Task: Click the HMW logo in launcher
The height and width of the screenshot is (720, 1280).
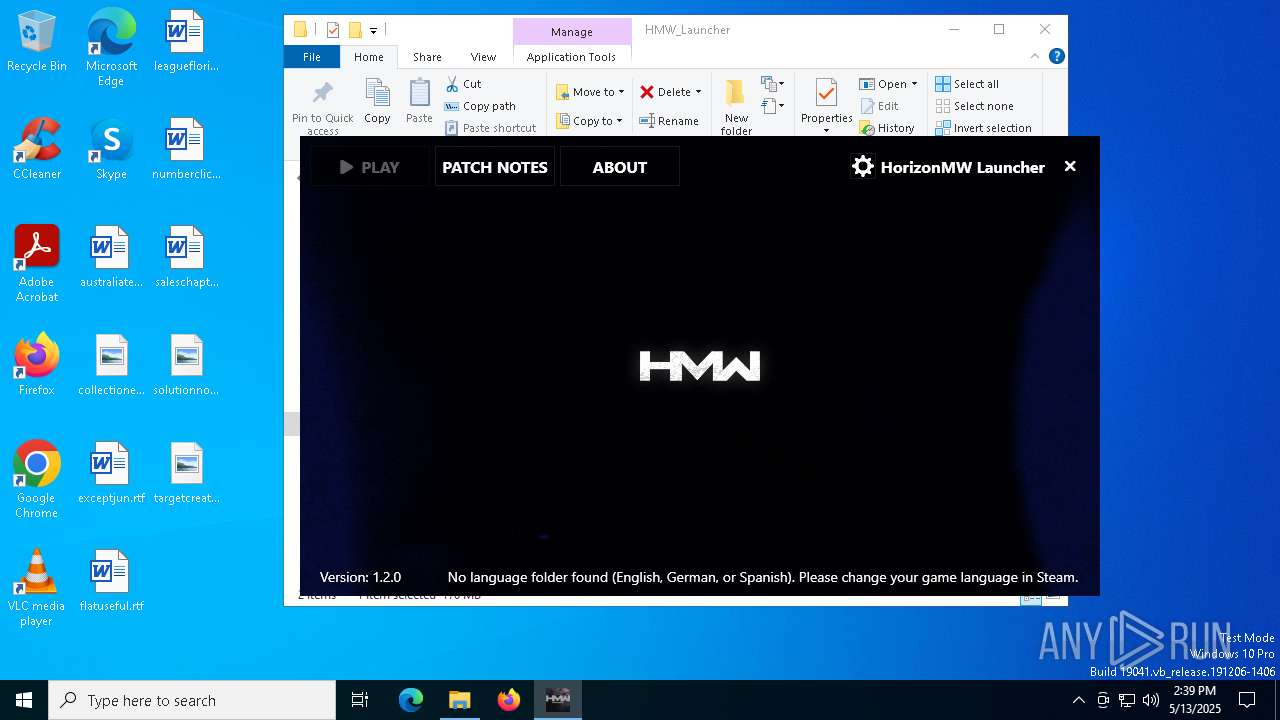Action: coord(700,366)
